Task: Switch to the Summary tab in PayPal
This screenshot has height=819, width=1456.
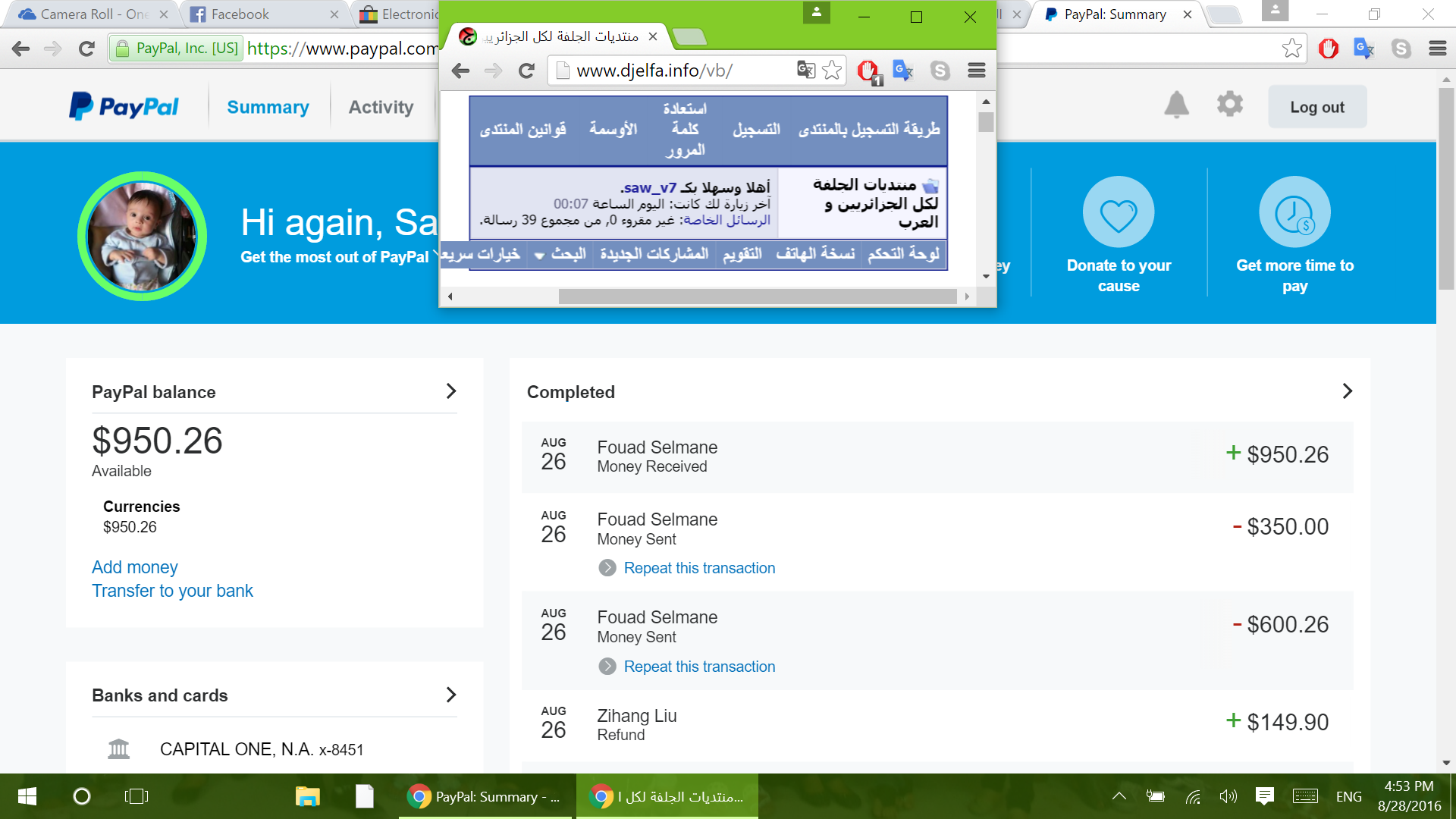Action: (x=268, y=107)
